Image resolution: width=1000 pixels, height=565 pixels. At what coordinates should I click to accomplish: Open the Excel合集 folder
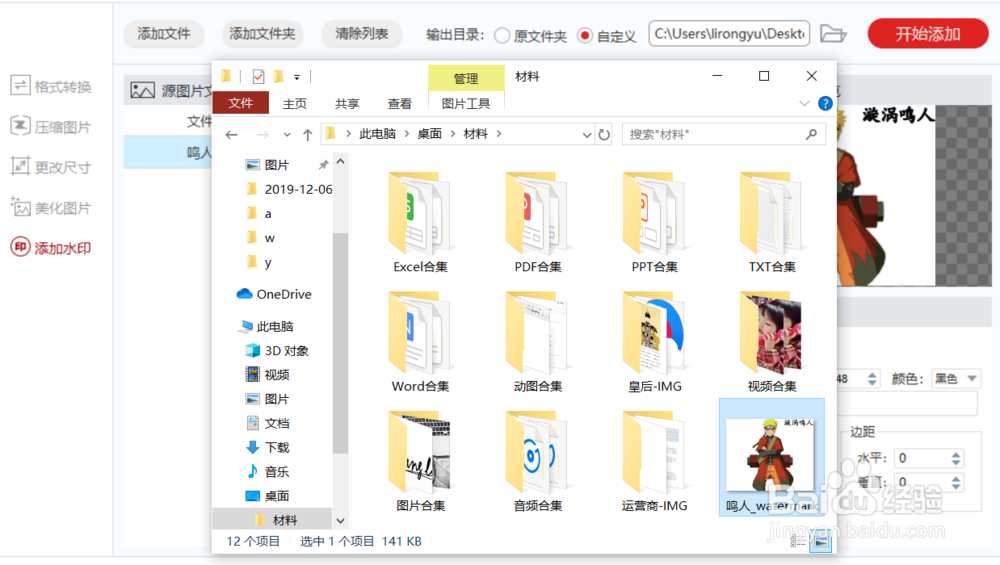[420, 223]
